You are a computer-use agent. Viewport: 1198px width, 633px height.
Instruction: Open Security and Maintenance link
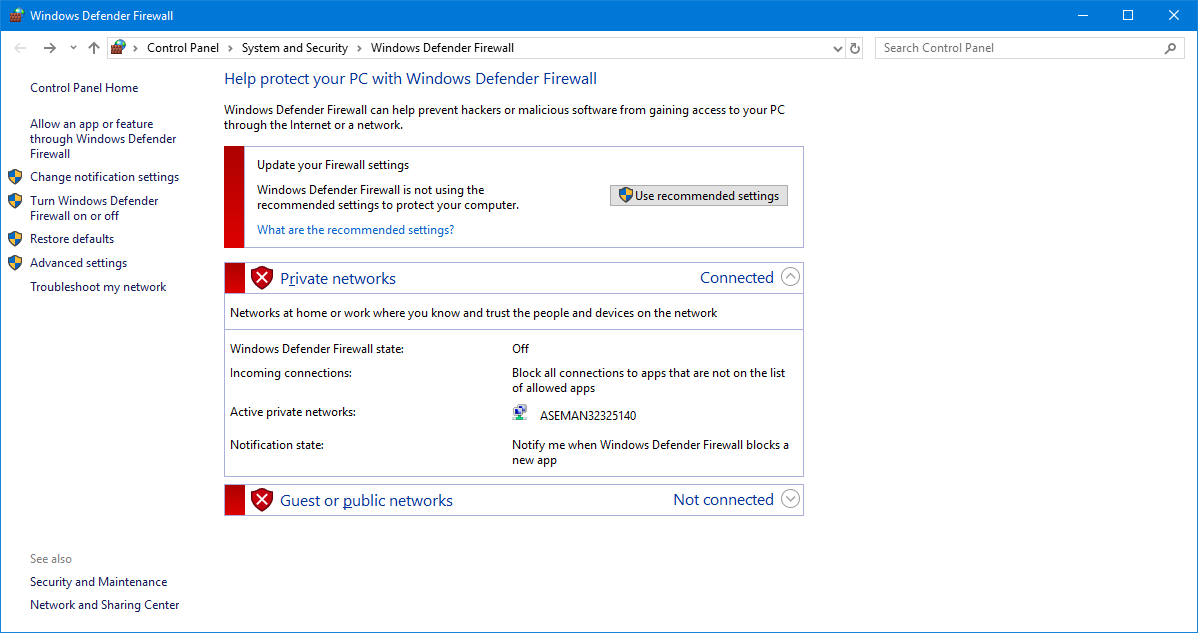99,582
